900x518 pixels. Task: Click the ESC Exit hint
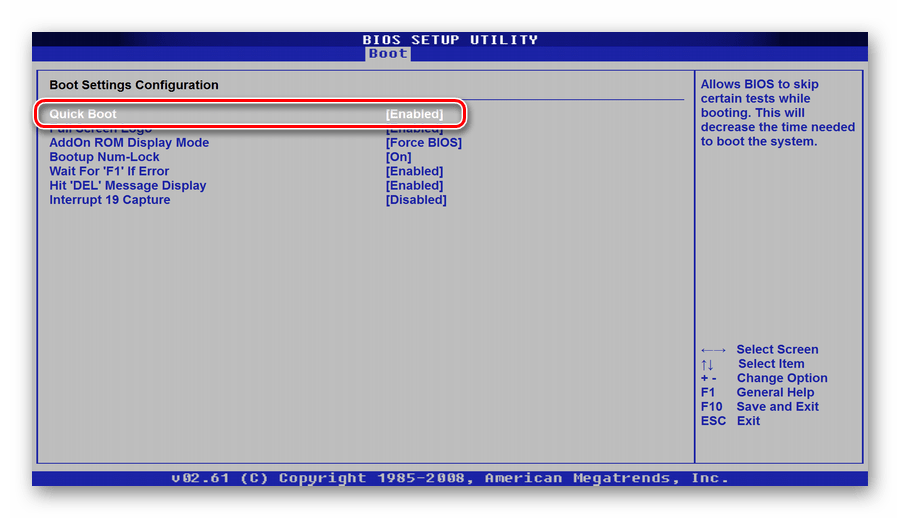click(x=730, y=421)
